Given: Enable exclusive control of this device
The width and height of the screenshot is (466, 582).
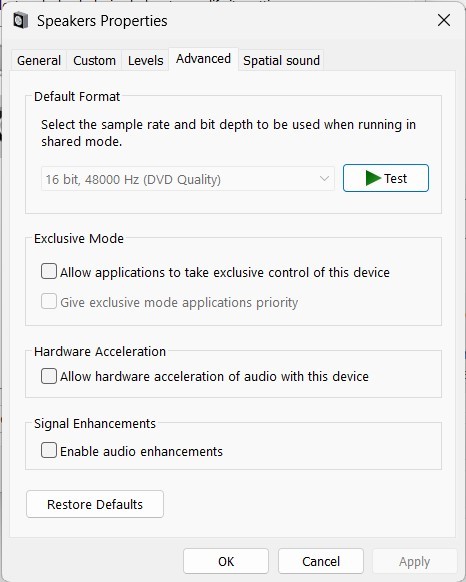Looking at the screenshot, I should tap(49, 271).
